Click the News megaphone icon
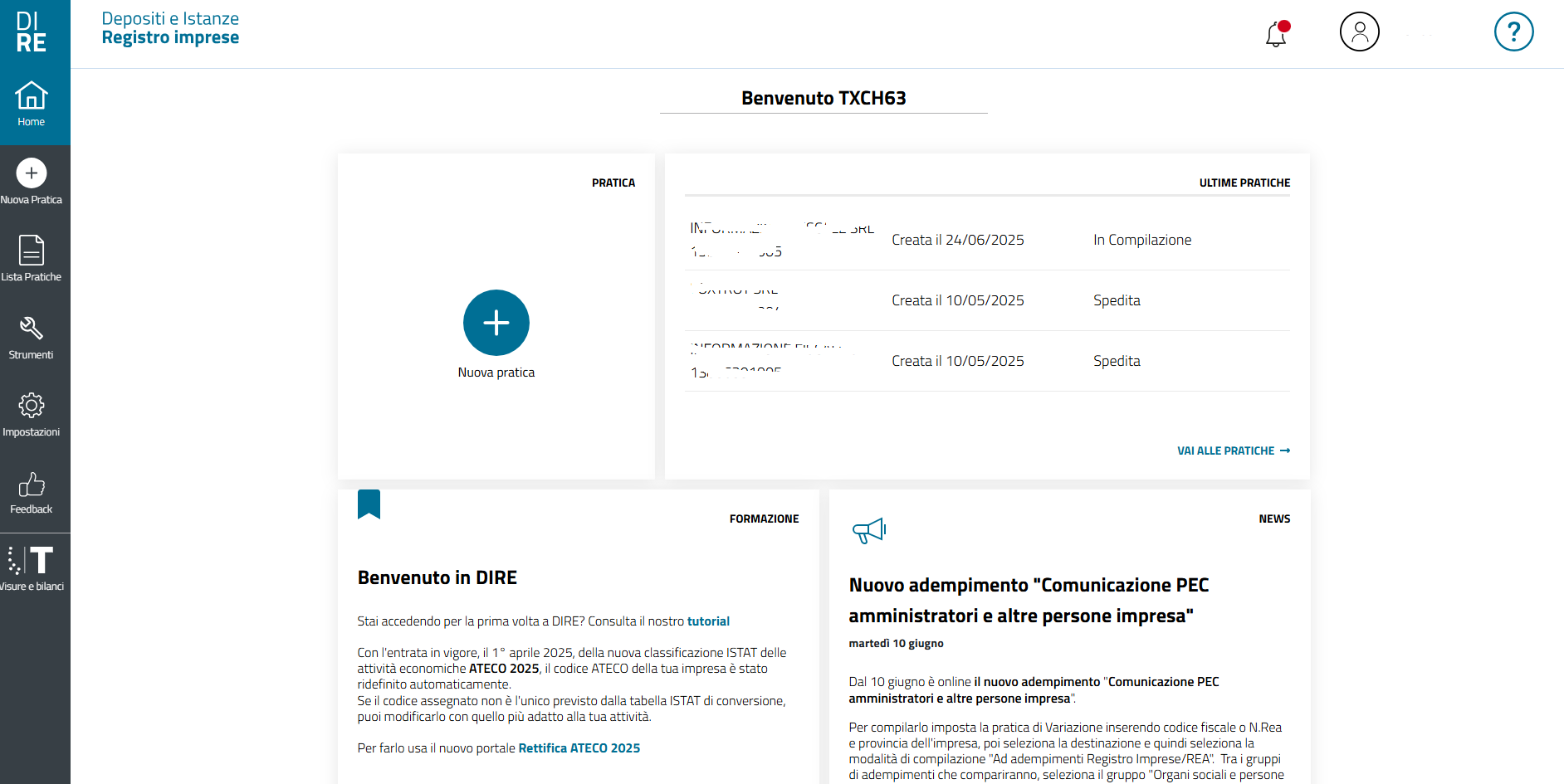Screen dimensions: 1564x784 tap(869, 530)
